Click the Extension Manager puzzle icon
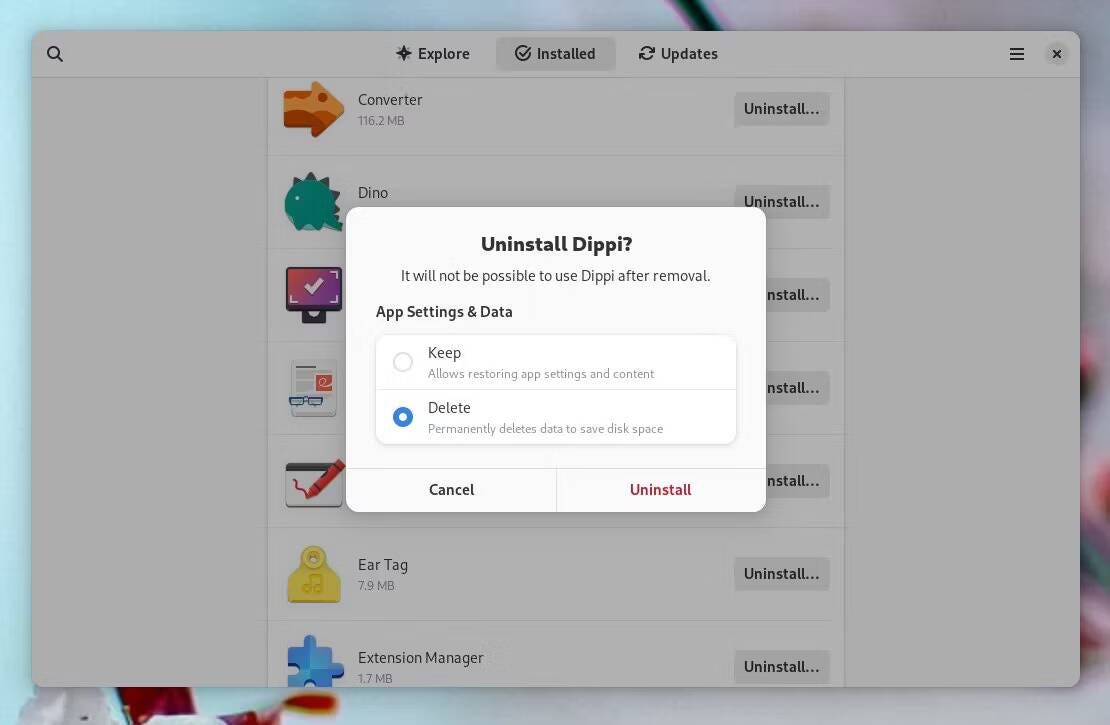 pyautogui.click(x=315, y=661)
